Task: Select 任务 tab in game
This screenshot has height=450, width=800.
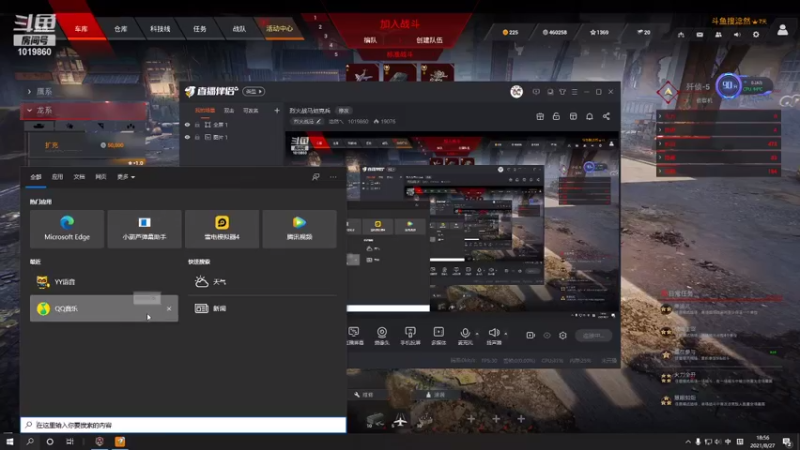Action: pos(200,29)
